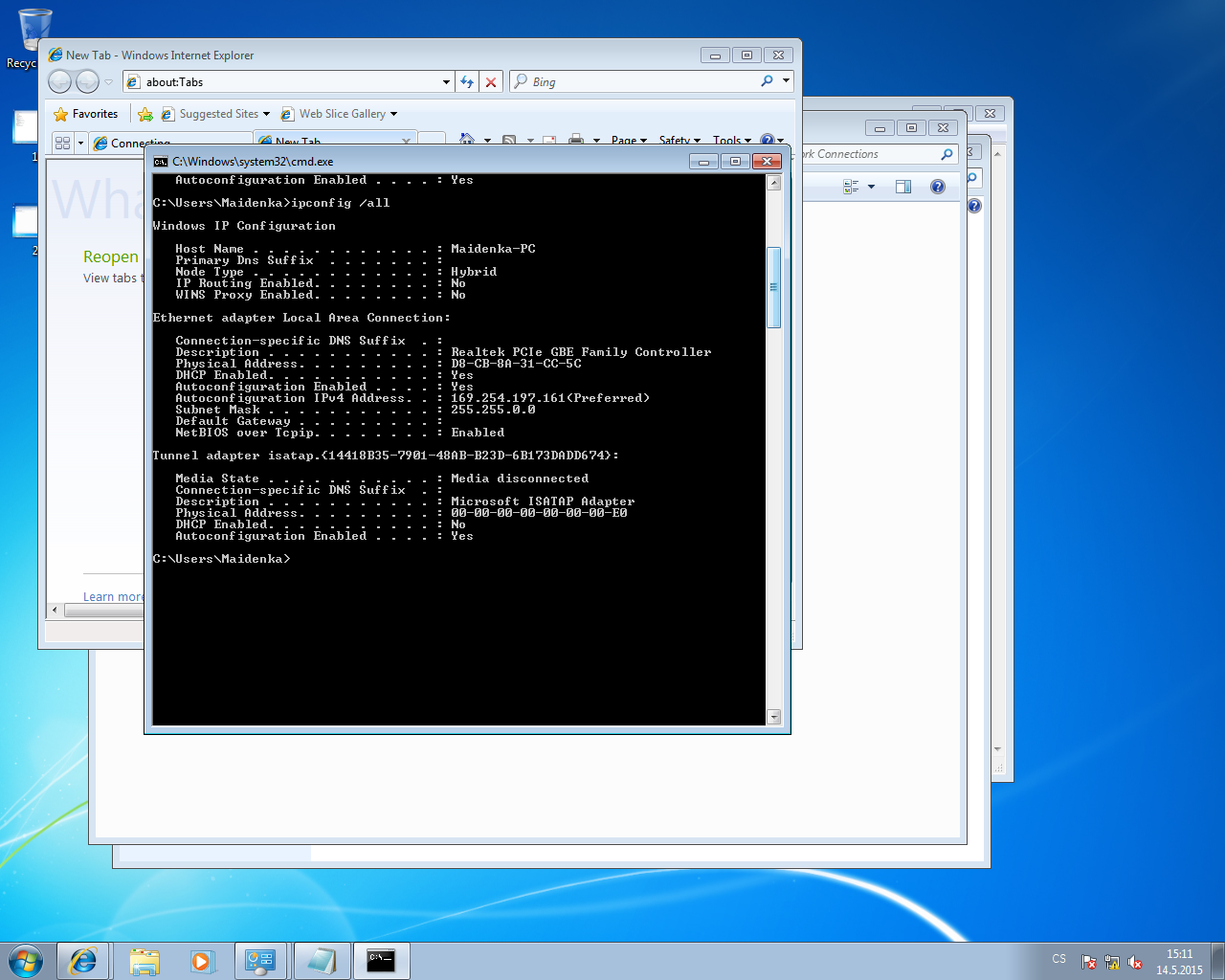Viewport: 1225px width, 980px height.
Task: Click the Bing search magnifier icon
Action: click(767, 81)
